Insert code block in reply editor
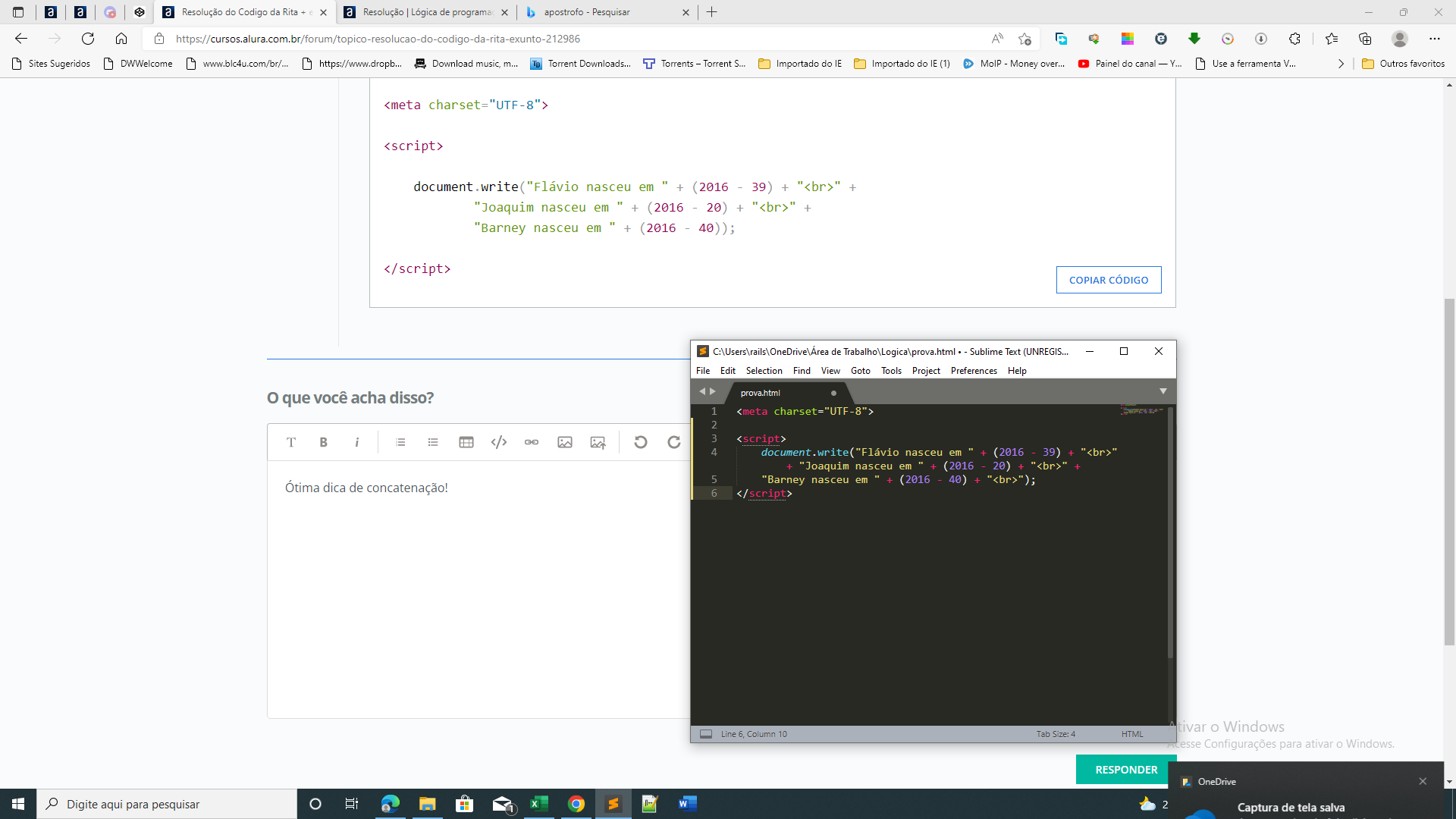Image resolution: width=1456 pixels, height=819 pixels. (499, 442)
